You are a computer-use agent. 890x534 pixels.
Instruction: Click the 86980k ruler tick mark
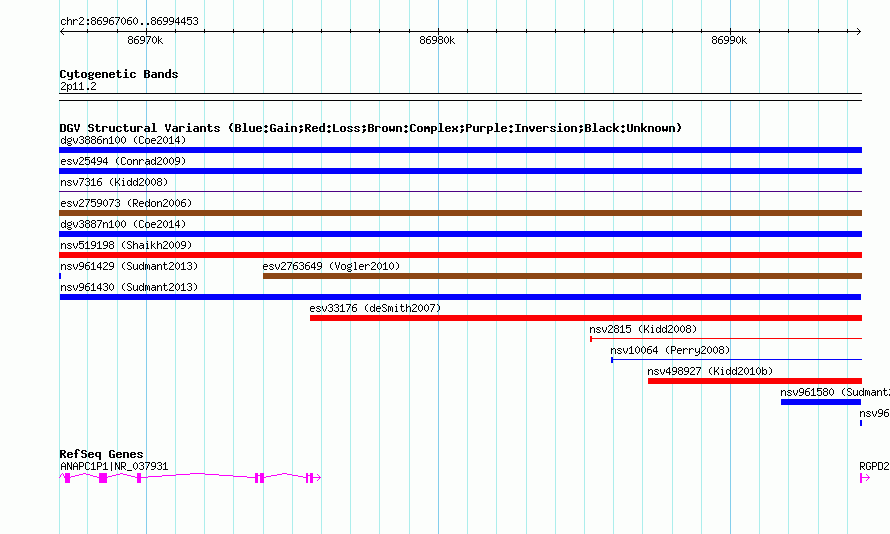(x=438, y=32)
